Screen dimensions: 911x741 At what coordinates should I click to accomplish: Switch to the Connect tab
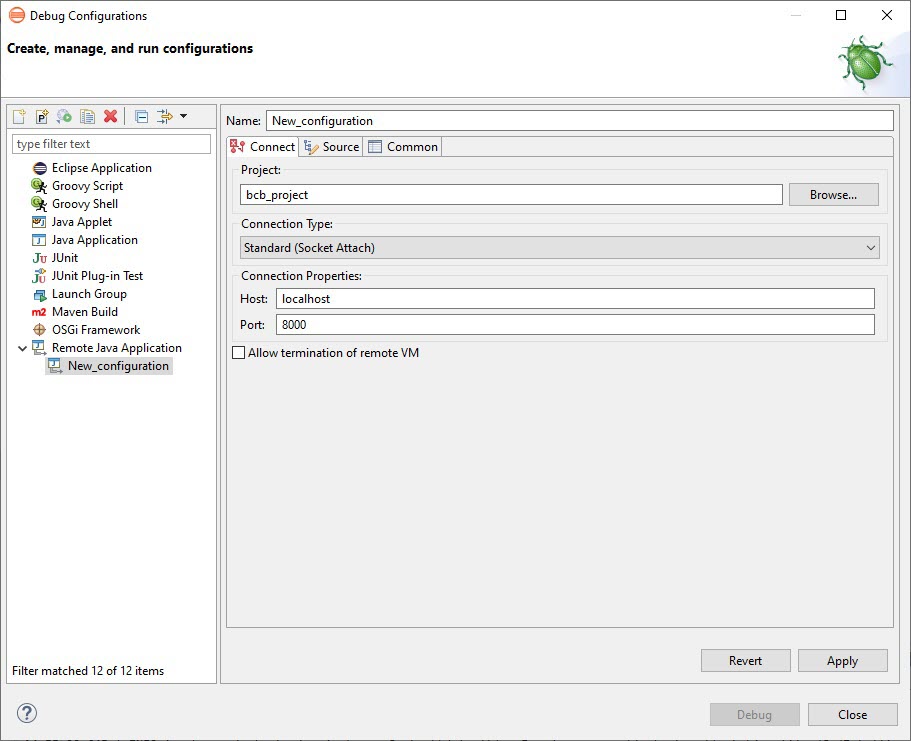tap(263, 147)
